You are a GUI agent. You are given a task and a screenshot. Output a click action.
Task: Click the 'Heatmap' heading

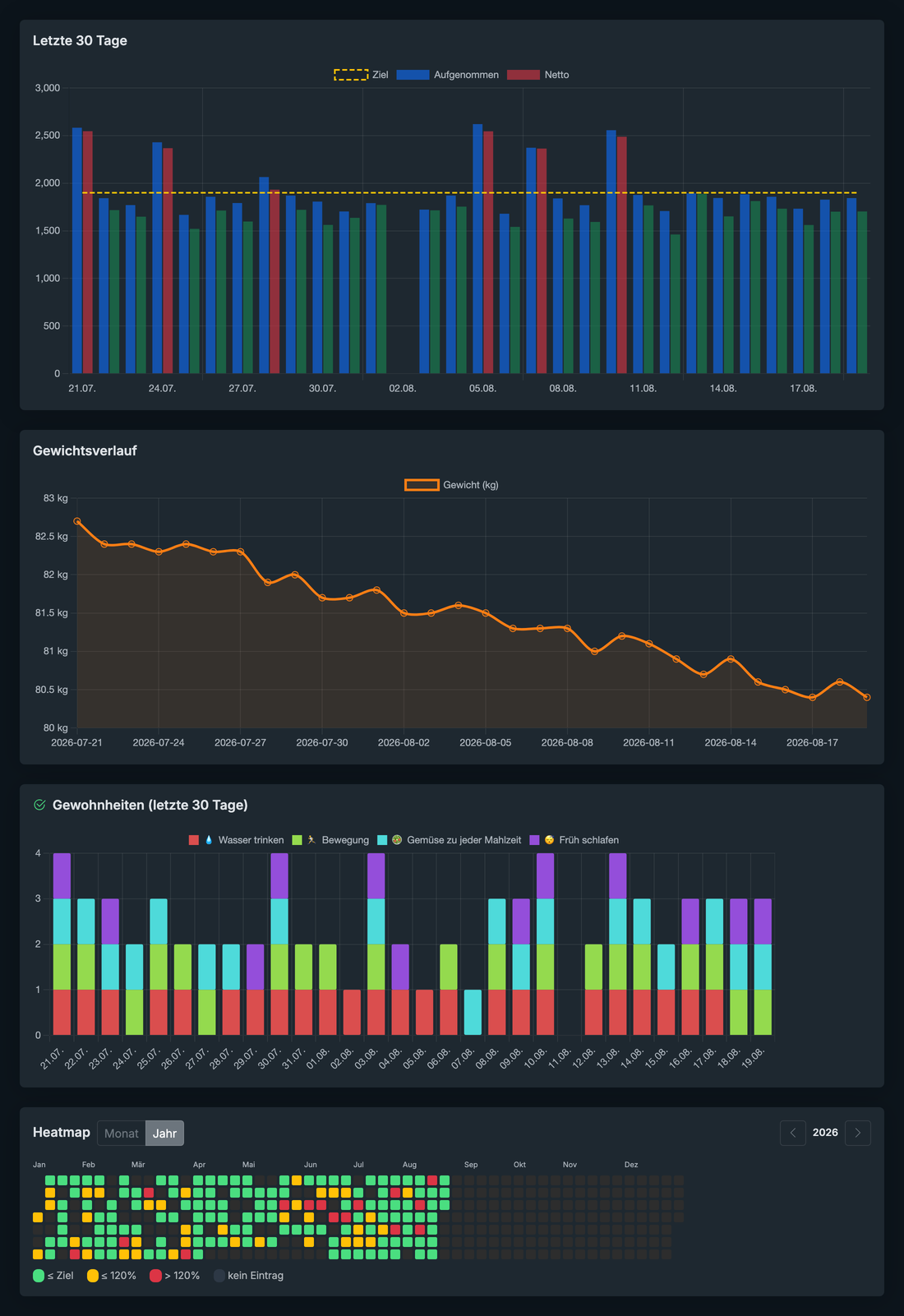point(62,1132)
